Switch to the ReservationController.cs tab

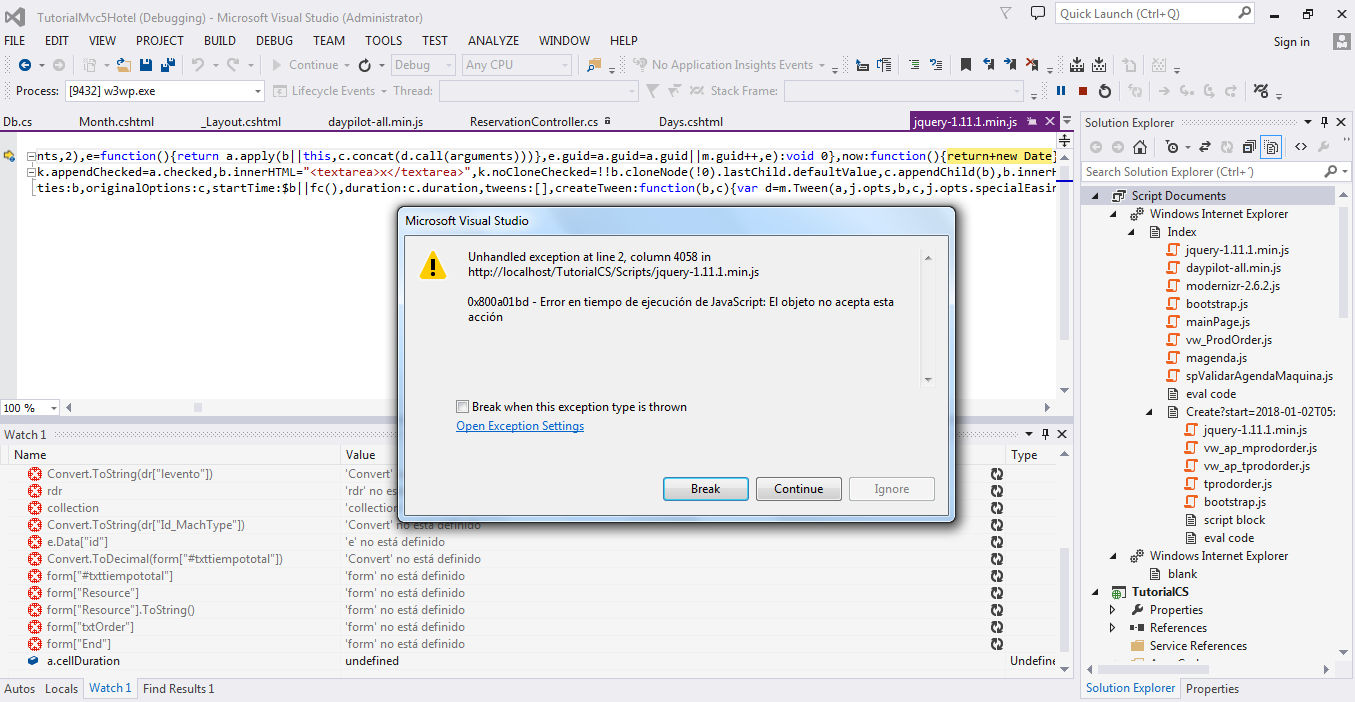point(534,122)
